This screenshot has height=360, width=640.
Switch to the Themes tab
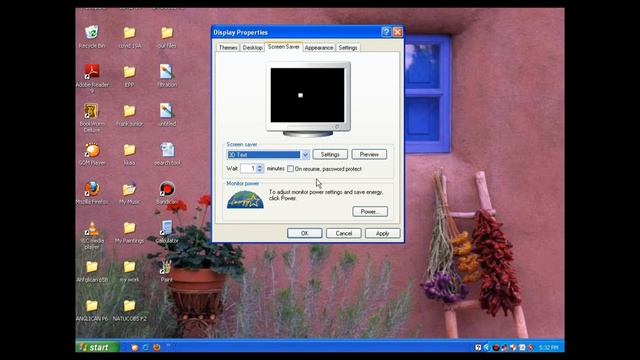click(228, 48)
